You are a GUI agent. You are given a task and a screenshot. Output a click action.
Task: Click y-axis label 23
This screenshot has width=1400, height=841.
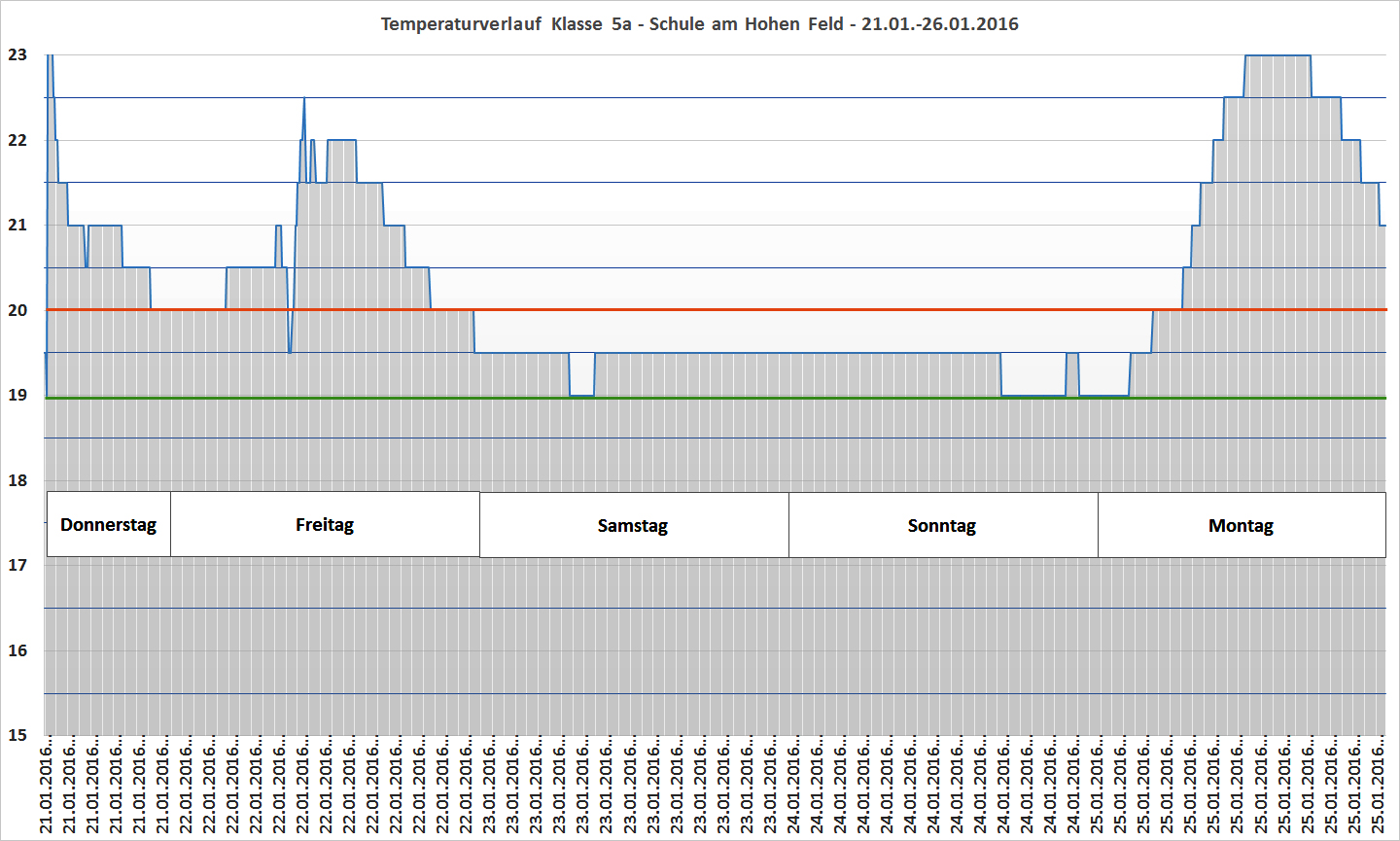(x=17, y=55)
